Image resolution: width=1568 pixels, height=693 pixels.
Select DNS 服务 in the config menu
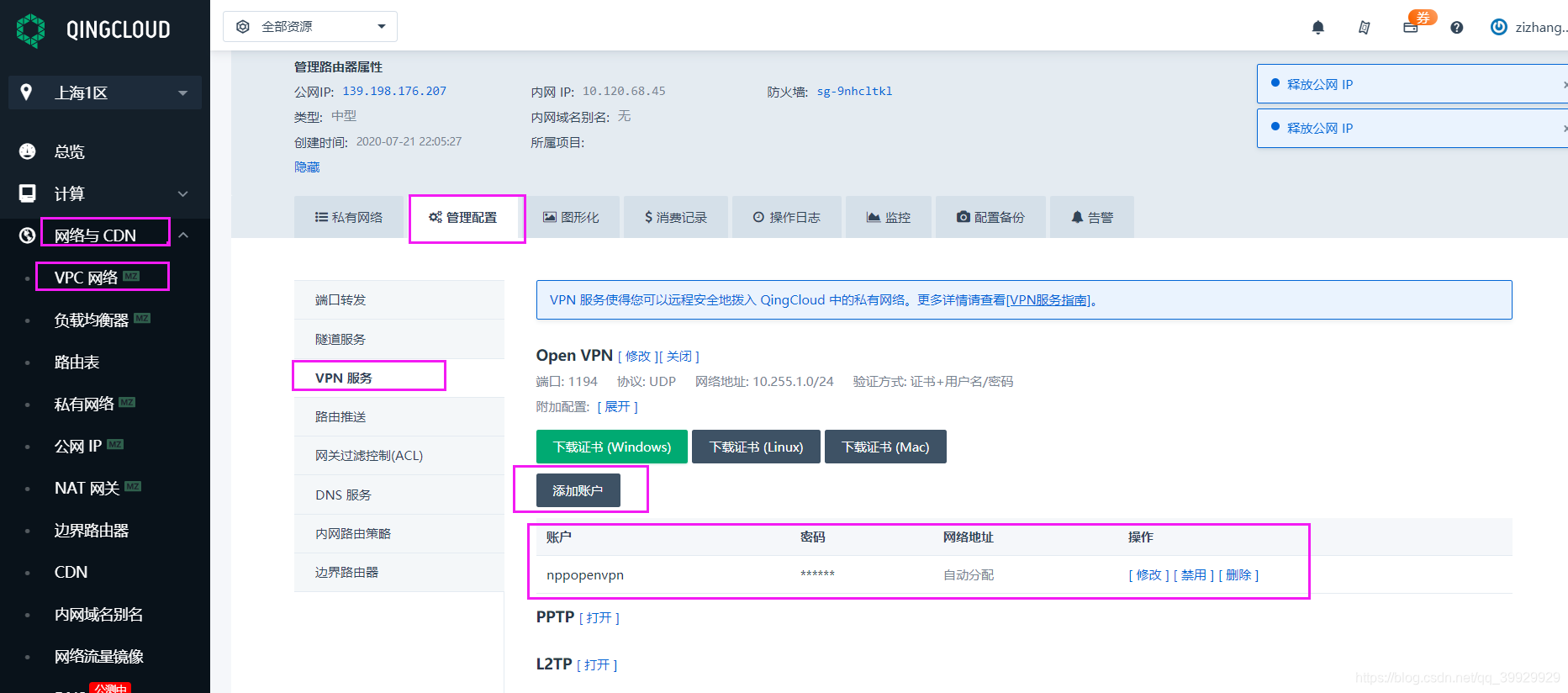pos(399,495)
